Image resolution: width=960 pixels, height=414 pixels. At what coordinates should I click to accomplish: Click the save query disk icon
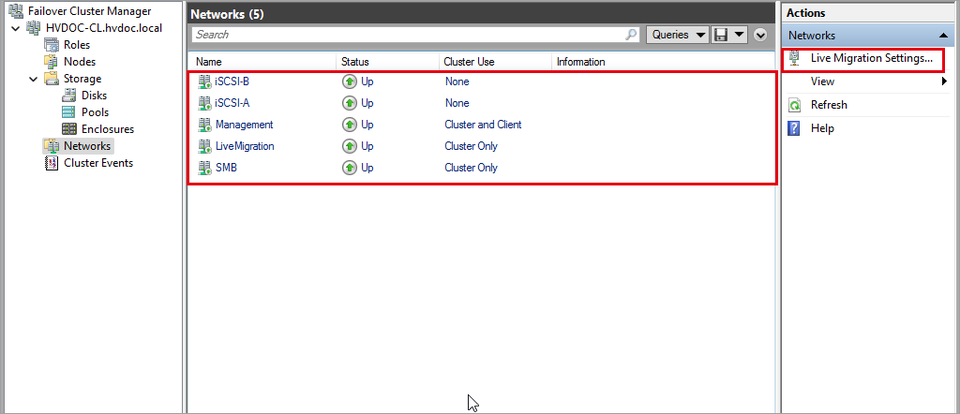[x=721, y=35]
